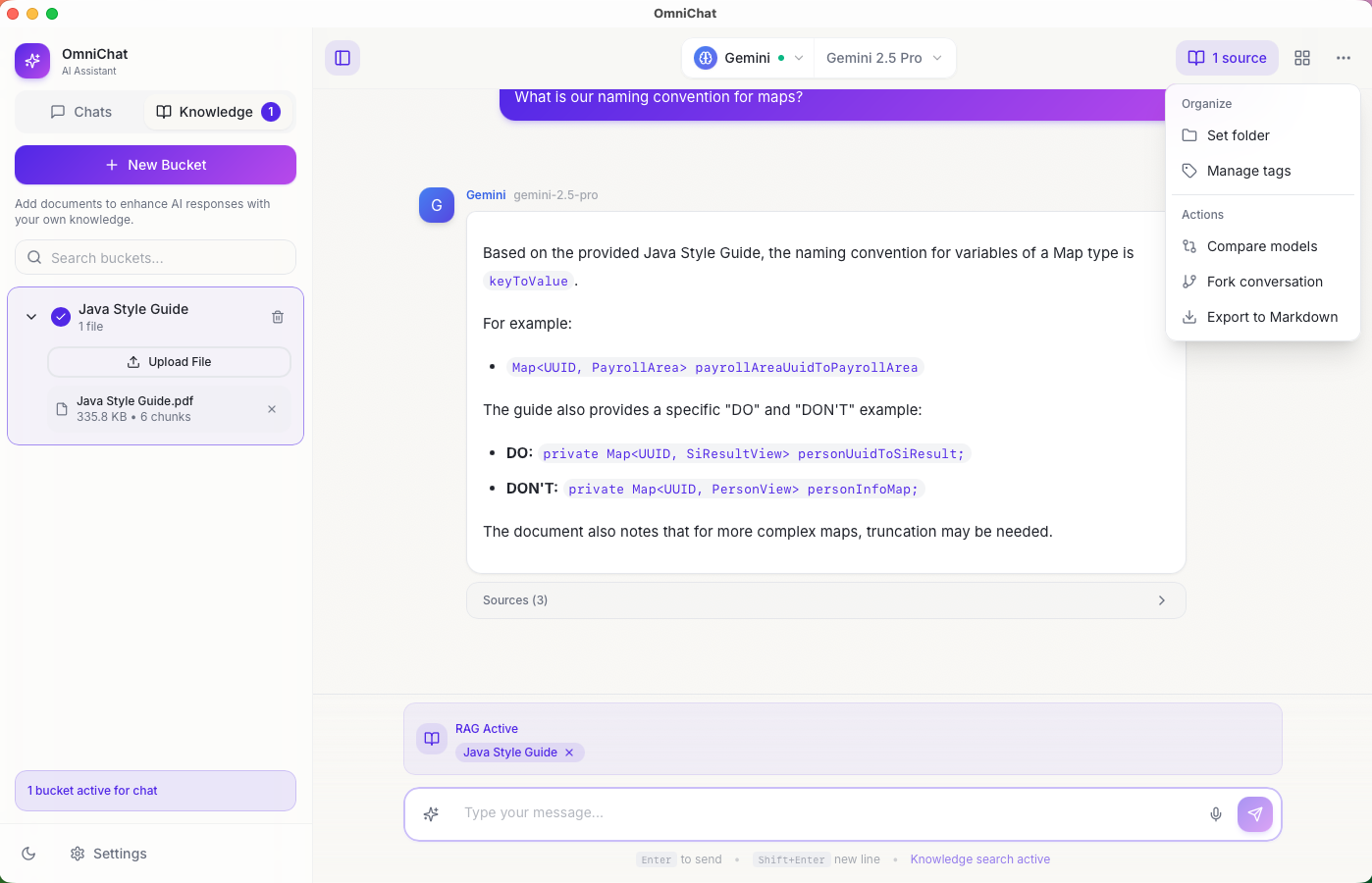Open the Knowledge search active link
1372x883 pixels.
pyautogui.click(x=979, y=858)
